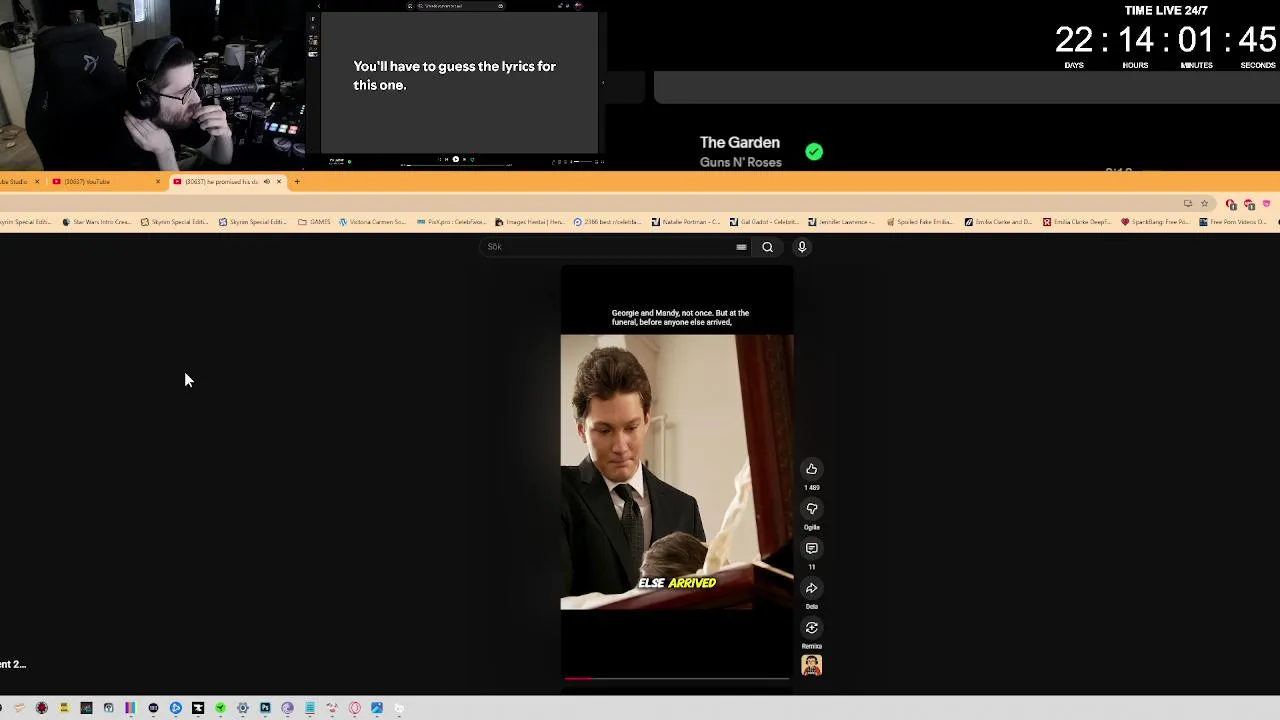The width and height of the screenshot is (1280, 720).
Task: Open Photos app in taskbar
Action: [x=377, y=708]
